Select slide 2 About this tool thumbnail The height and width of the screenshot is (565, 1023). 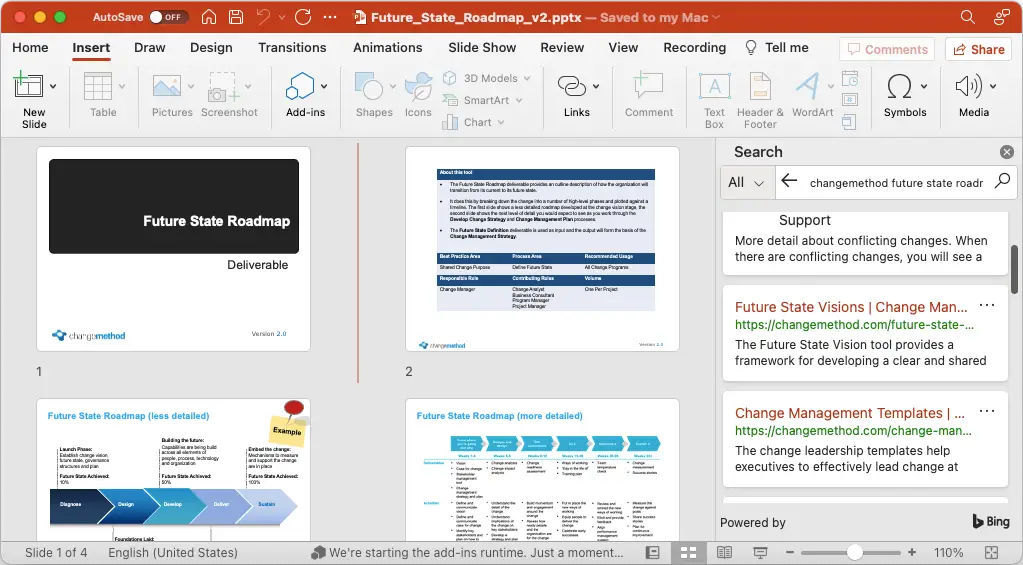[542, 249]
